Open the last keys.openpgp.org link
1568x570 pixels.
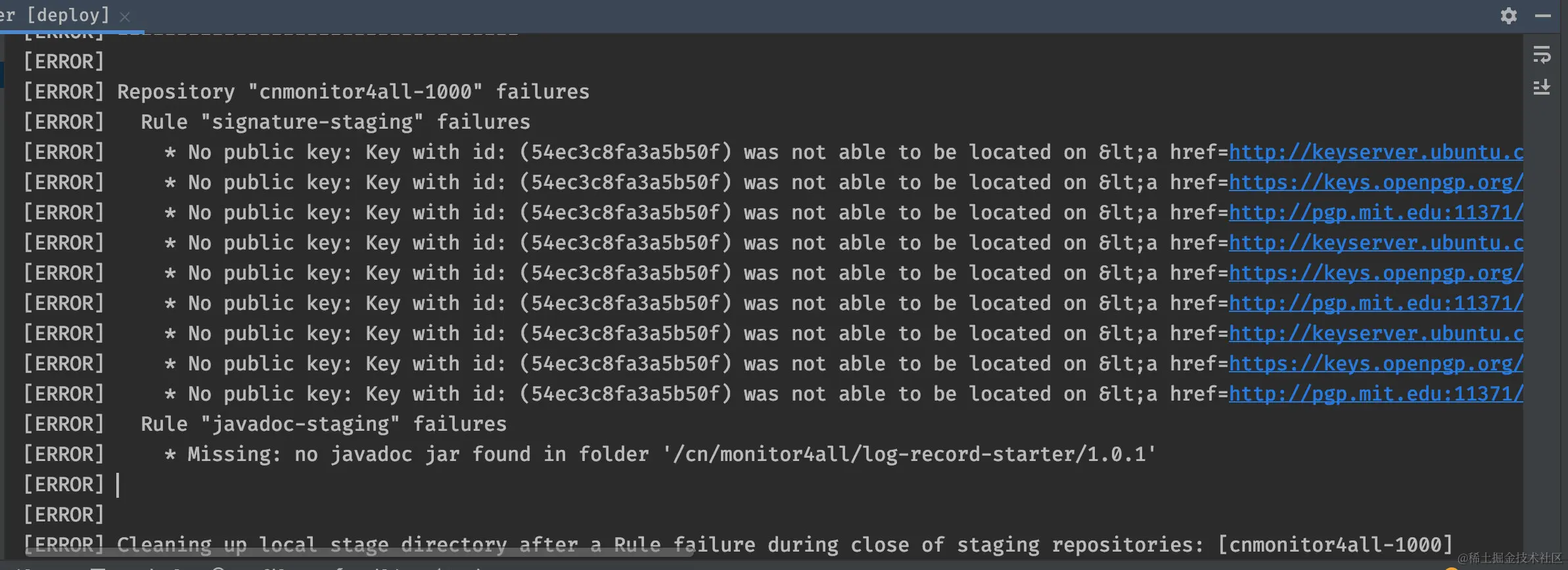point(1375,364)
